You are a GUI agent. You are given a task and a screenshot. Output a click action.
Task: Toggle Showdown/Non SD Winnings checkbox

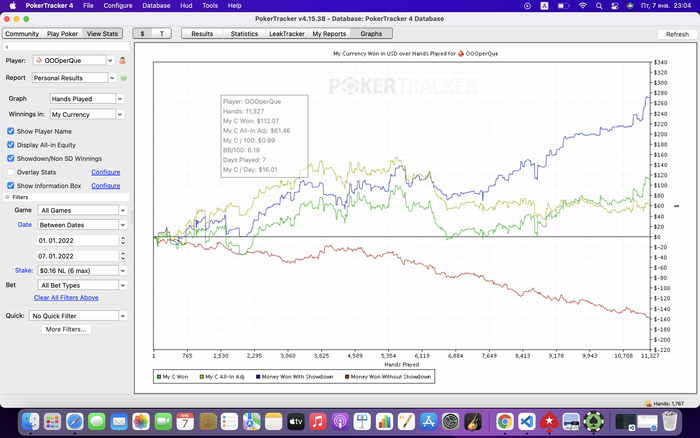11,159
